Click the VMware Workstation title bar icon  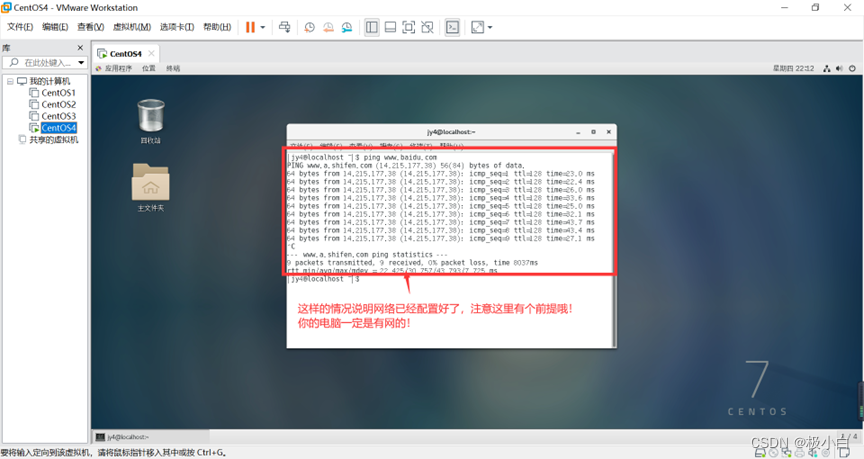(6, 8)
